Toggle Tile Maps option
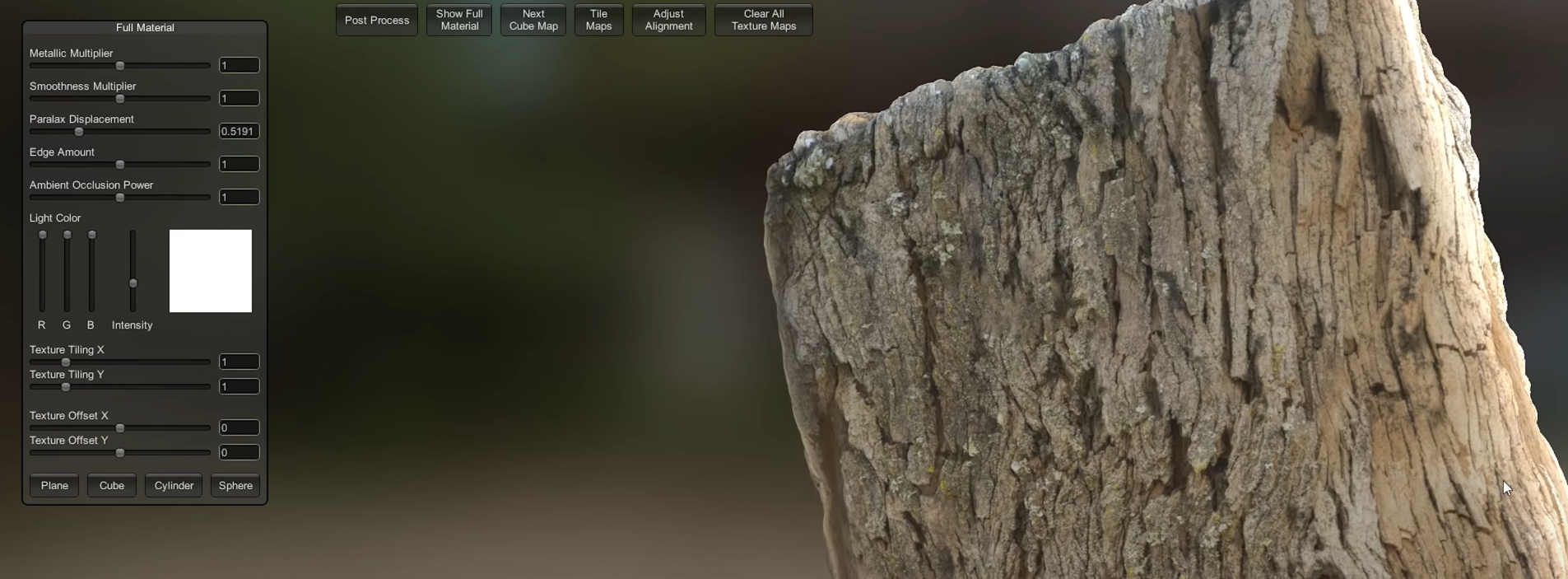 [598, 20]
